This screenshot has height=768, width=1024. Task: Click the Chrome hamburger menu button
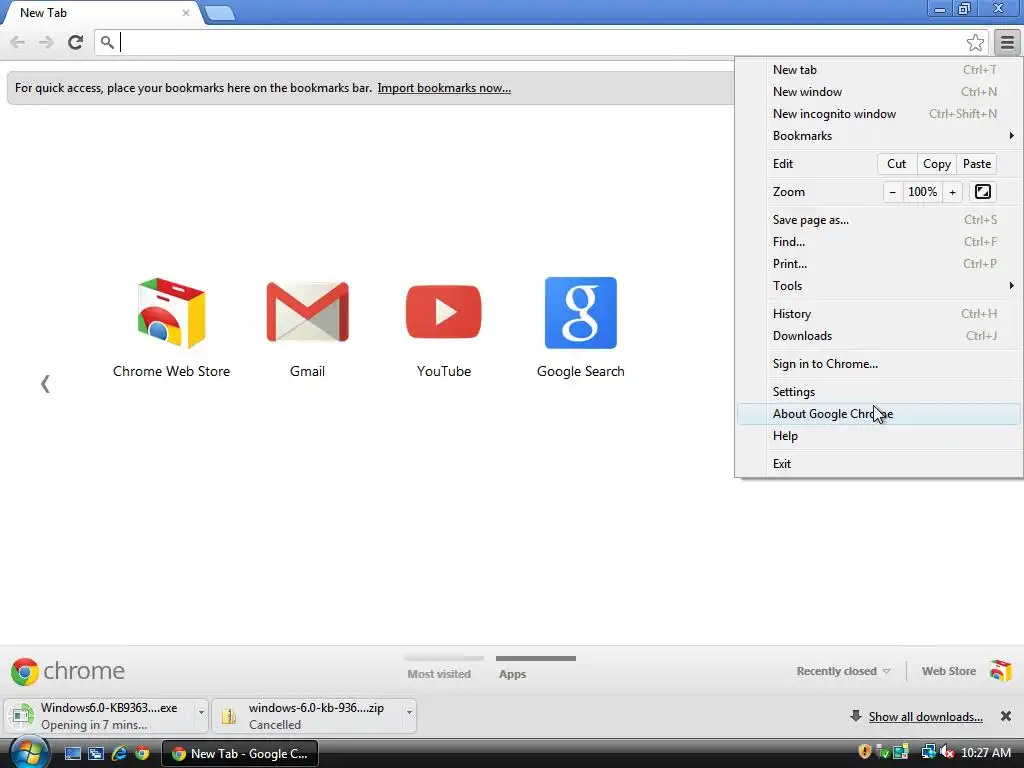tap(1007, 42)
